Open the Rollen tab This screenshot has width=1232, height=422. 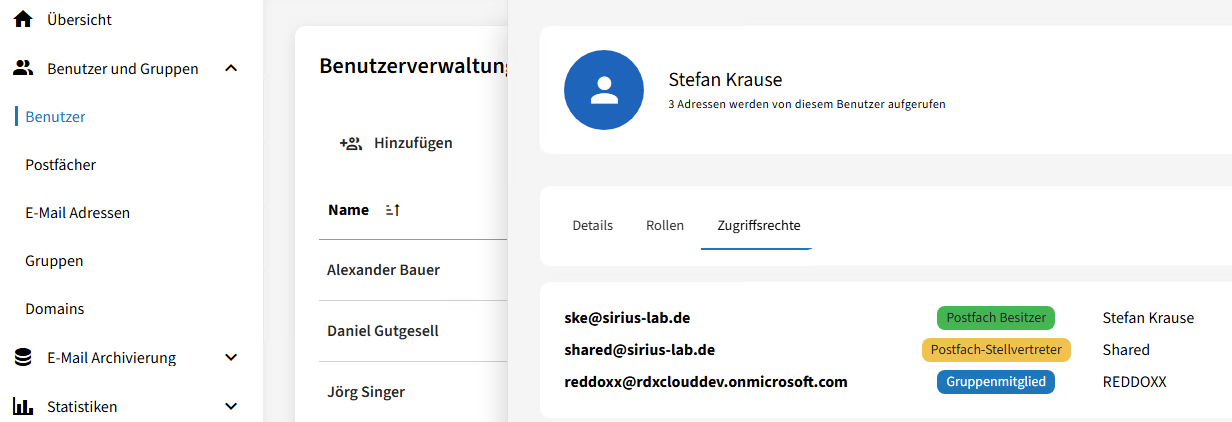(x=665, y=226)
